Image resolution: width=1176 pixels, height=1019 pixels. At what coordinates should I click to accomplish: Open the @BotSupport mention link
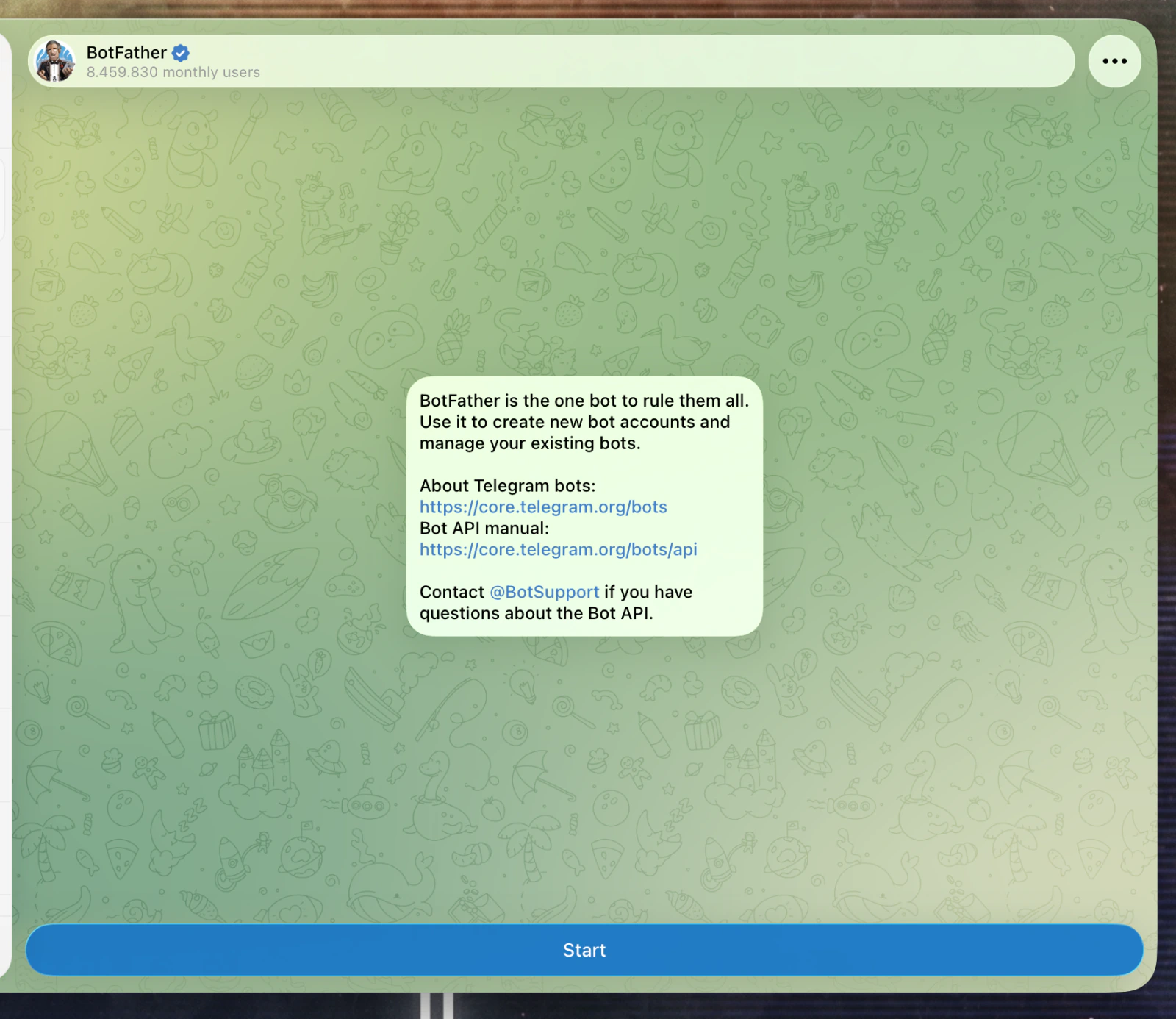point(545,592)
